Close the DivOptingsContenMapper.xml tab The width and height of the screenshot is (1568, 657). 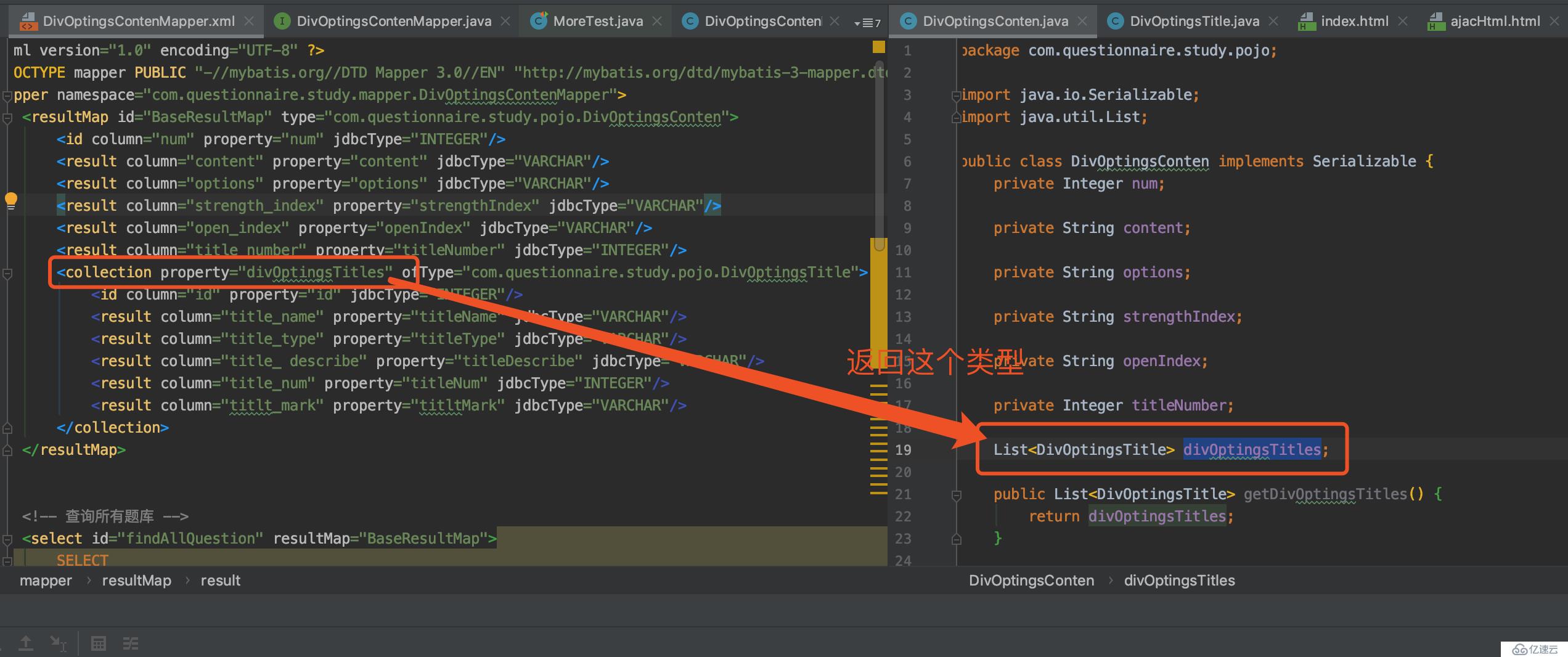click(x=249, y=21)
